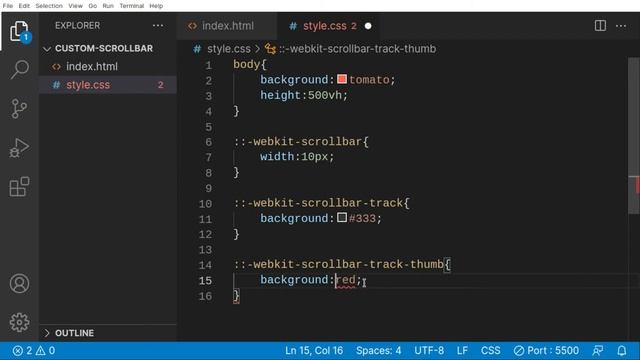Click the feedback icon in status bar

[598, 351]
